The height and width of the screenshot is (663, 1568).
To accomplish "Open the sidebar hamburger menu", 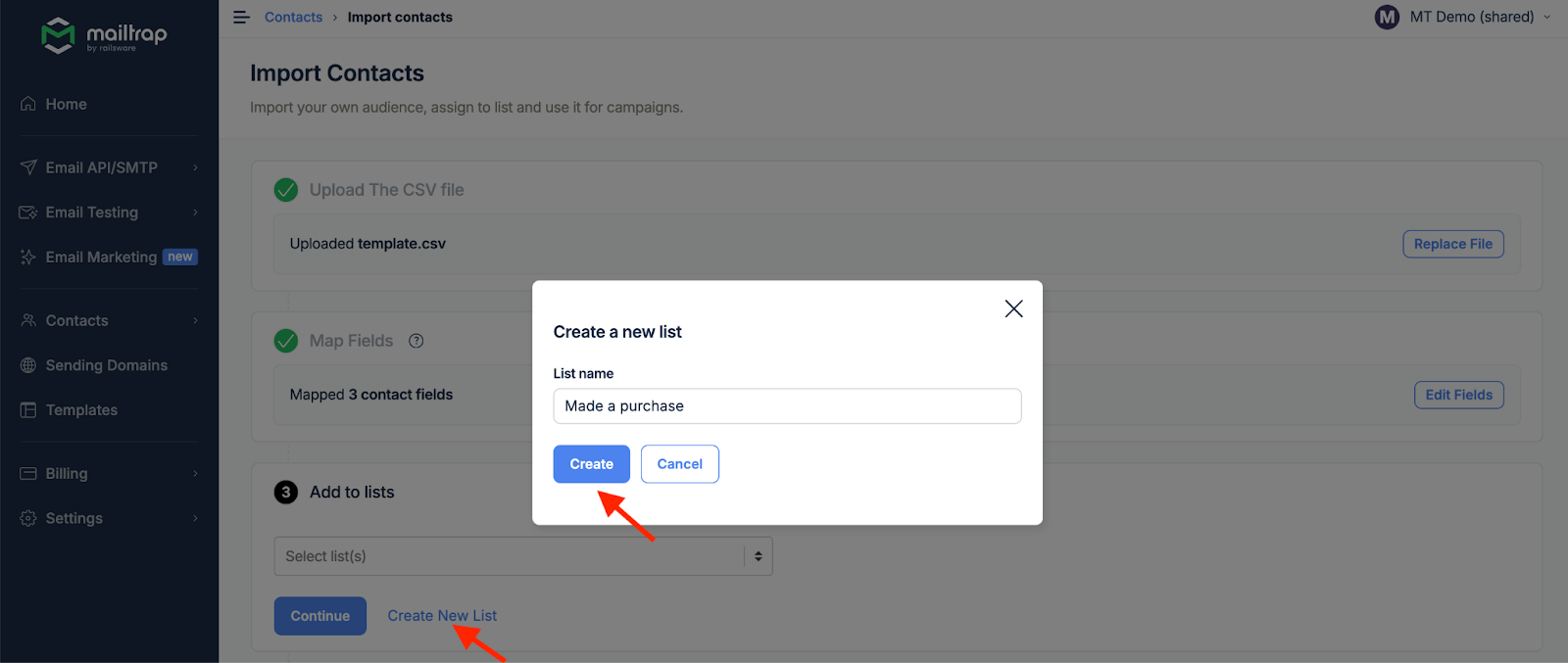I will [241, 17].
